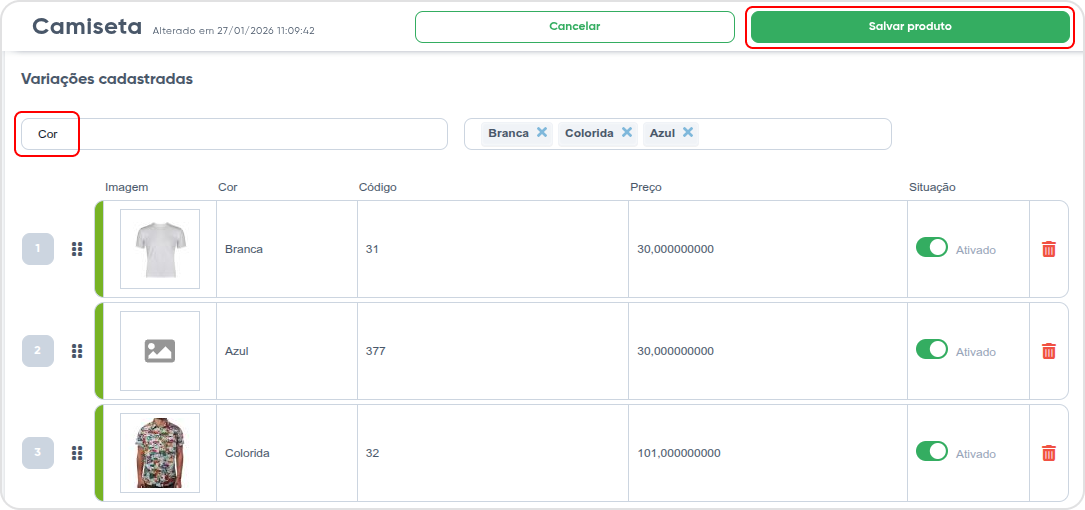Remove the Azul tag with its X
The height and width of the screenshot is (510, 1085).
point(688,132)
